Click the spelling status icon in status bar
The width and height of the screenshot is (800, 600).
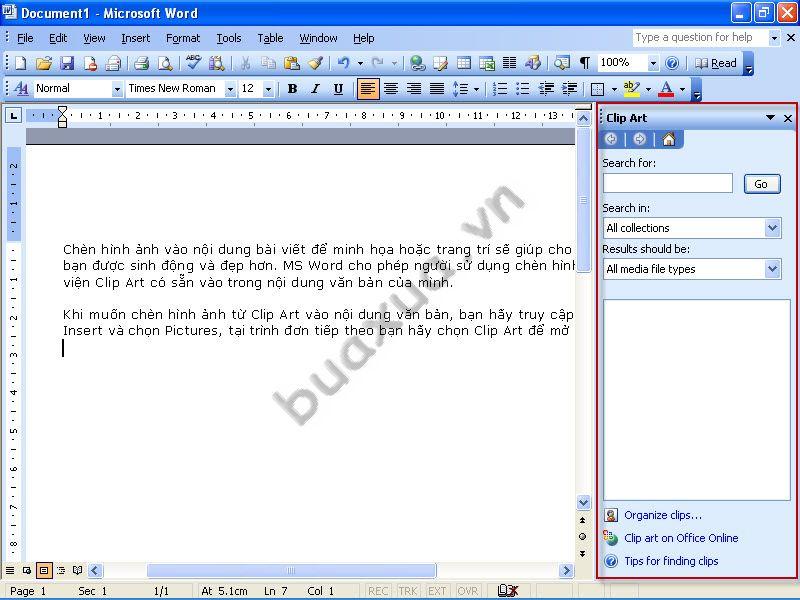coord(508,591)
